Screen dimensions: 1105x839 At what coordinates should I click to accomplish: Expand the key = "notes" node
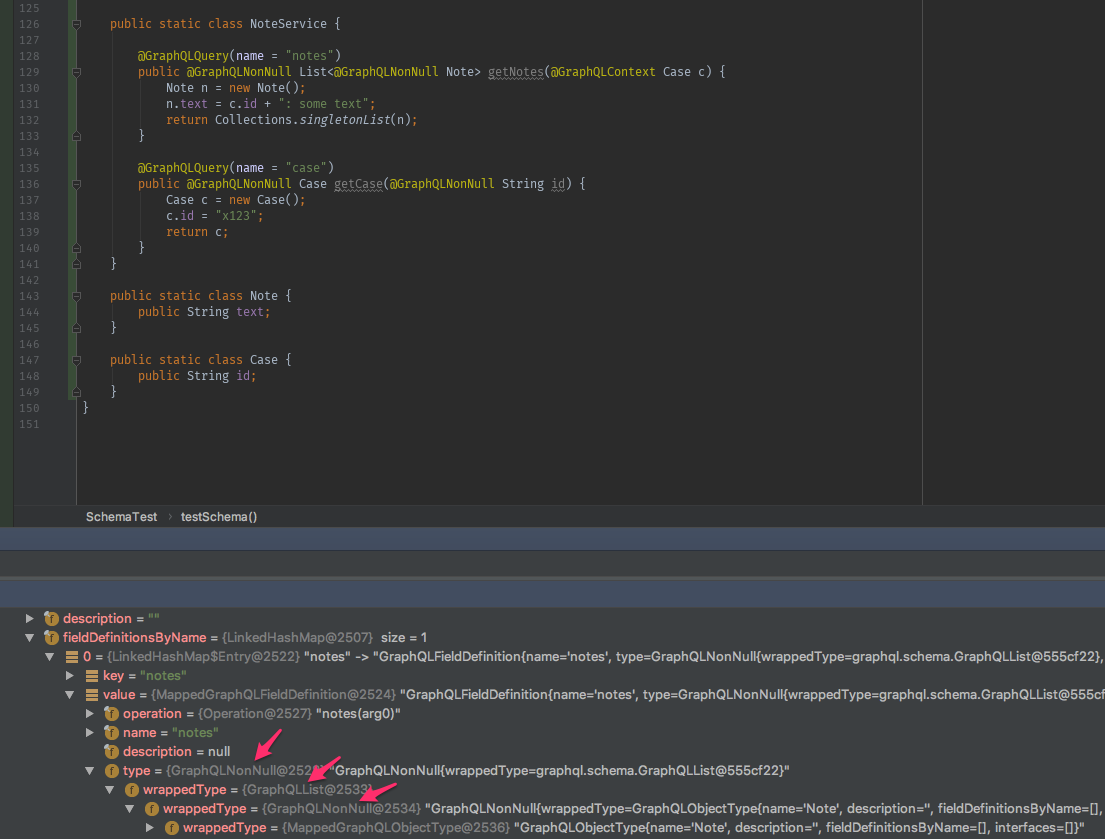[x=70, y=676]
